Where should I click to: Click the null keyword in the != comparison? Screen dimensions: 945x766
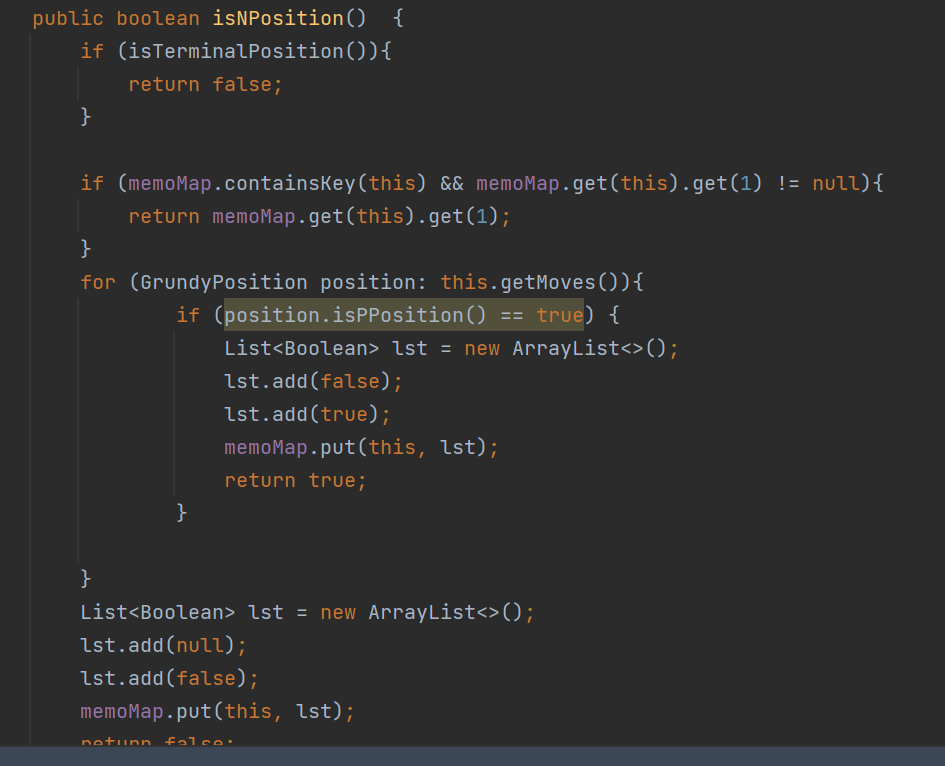pos(835,184)
